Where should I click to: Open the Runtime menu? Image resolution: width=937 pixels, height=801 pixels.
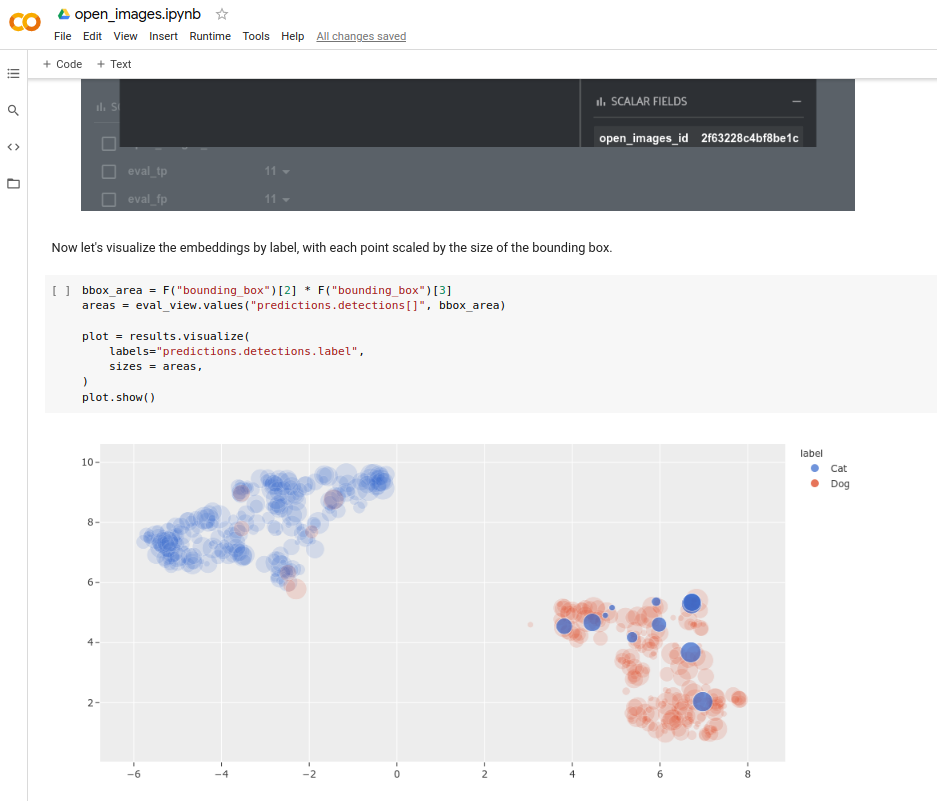(x=210, y=36)
